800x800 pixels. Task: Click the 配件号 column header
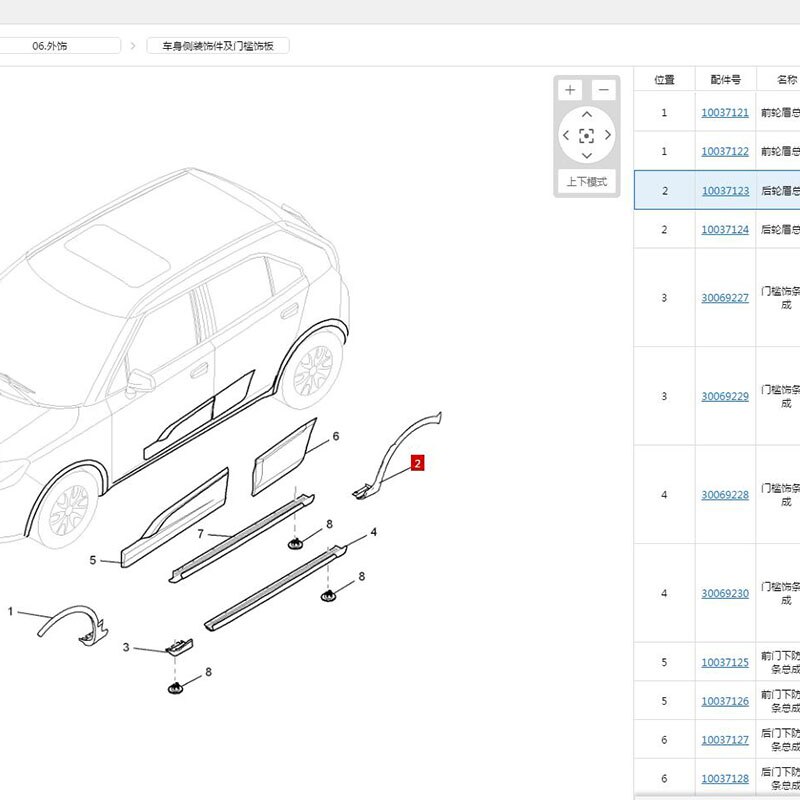(726, 80)
